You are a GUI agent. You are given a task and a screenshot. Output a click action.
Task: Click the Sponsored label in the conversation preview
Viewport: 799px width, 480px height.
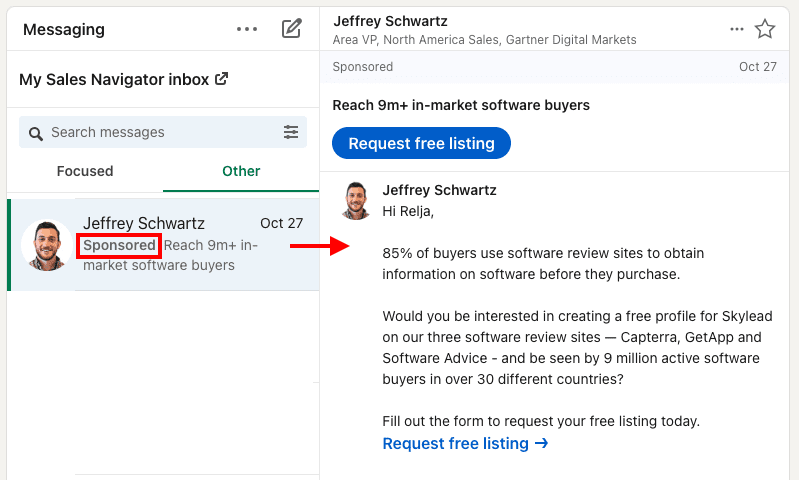pos(119,246)
